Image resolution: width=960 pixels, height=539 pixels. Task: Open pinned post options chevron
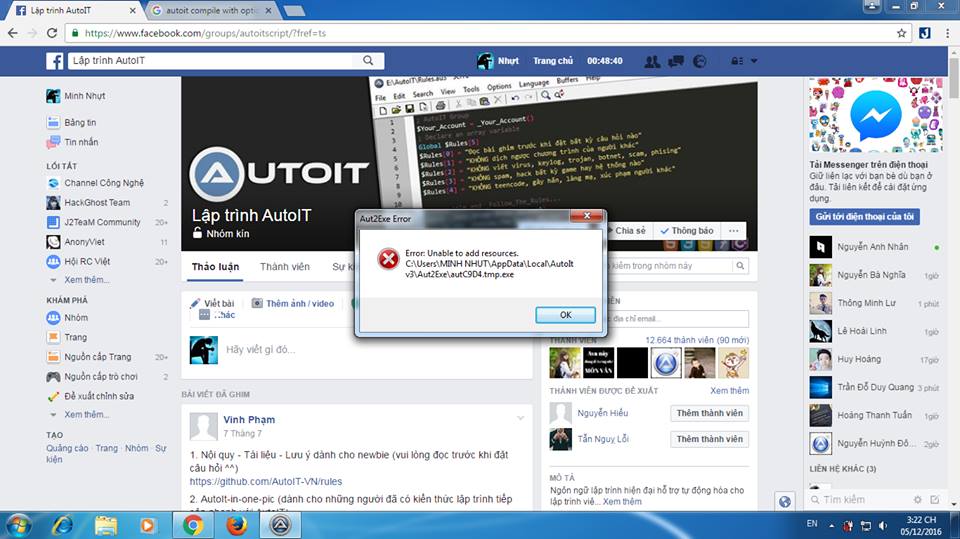(520, 418)
